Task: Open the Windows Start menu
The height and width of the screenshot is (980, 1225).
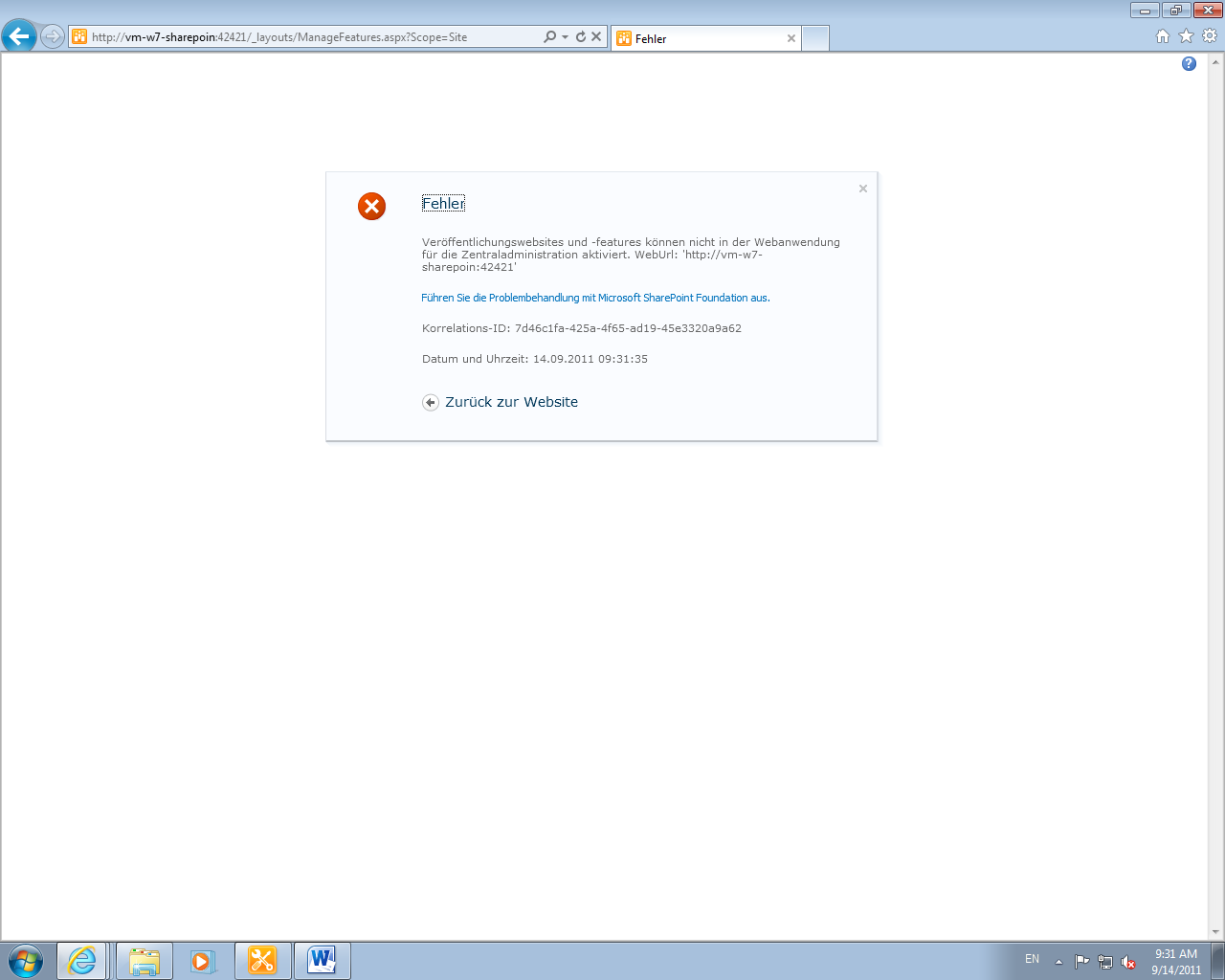Action: pyautogui.click(x=26, y=961)
